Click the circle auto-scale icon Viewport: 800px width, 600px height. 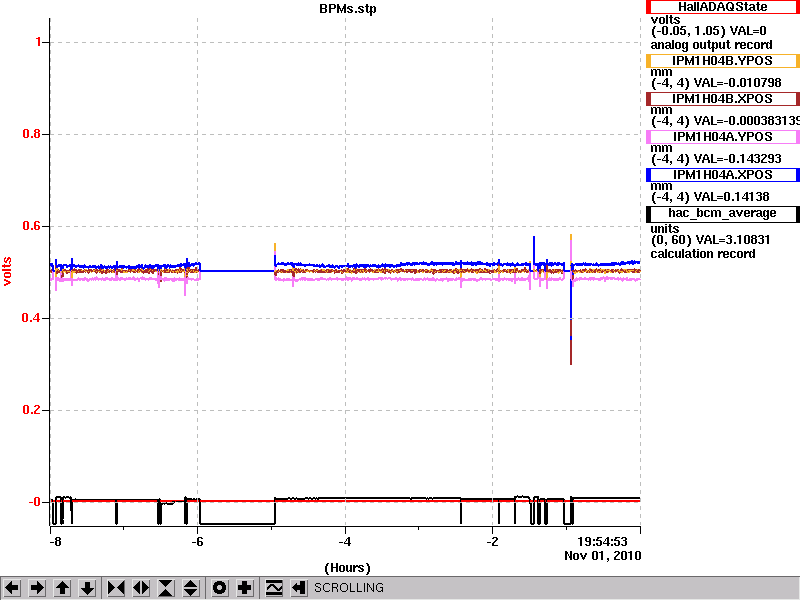click(x=219, y=588)
